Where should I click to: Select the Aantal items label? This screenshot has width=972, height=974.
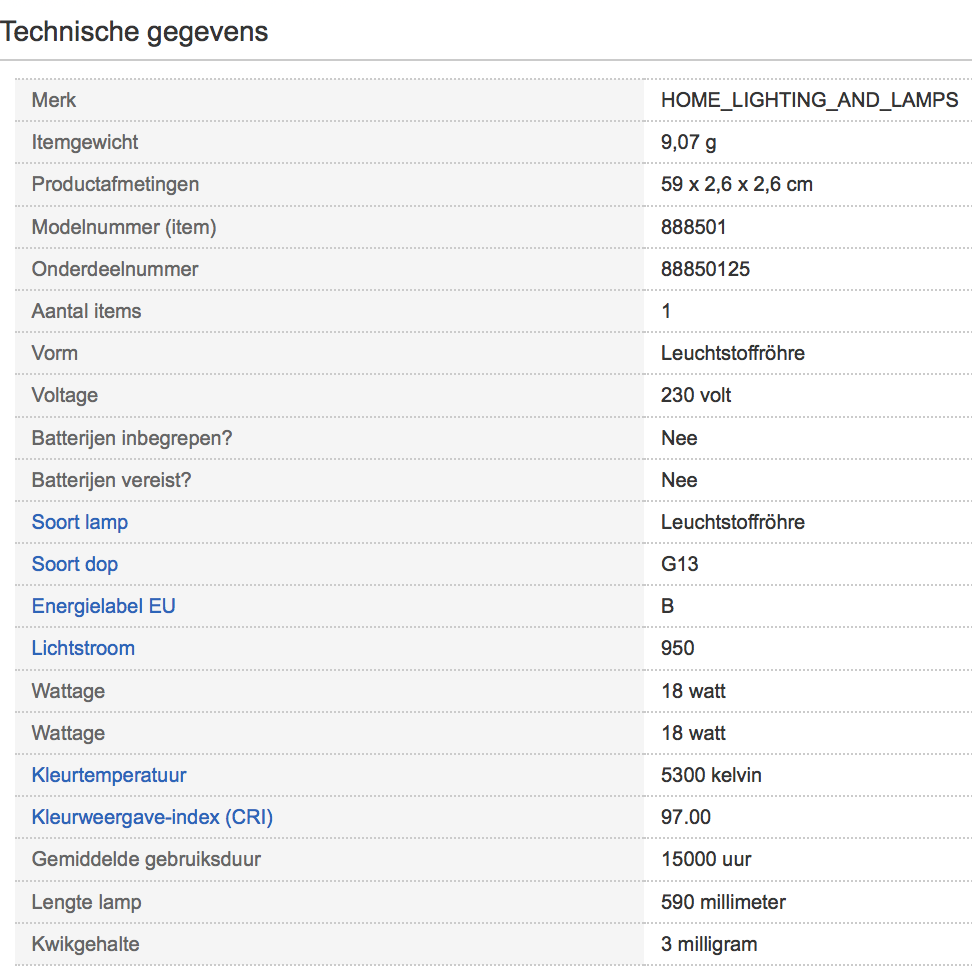(x=86, y=311)
